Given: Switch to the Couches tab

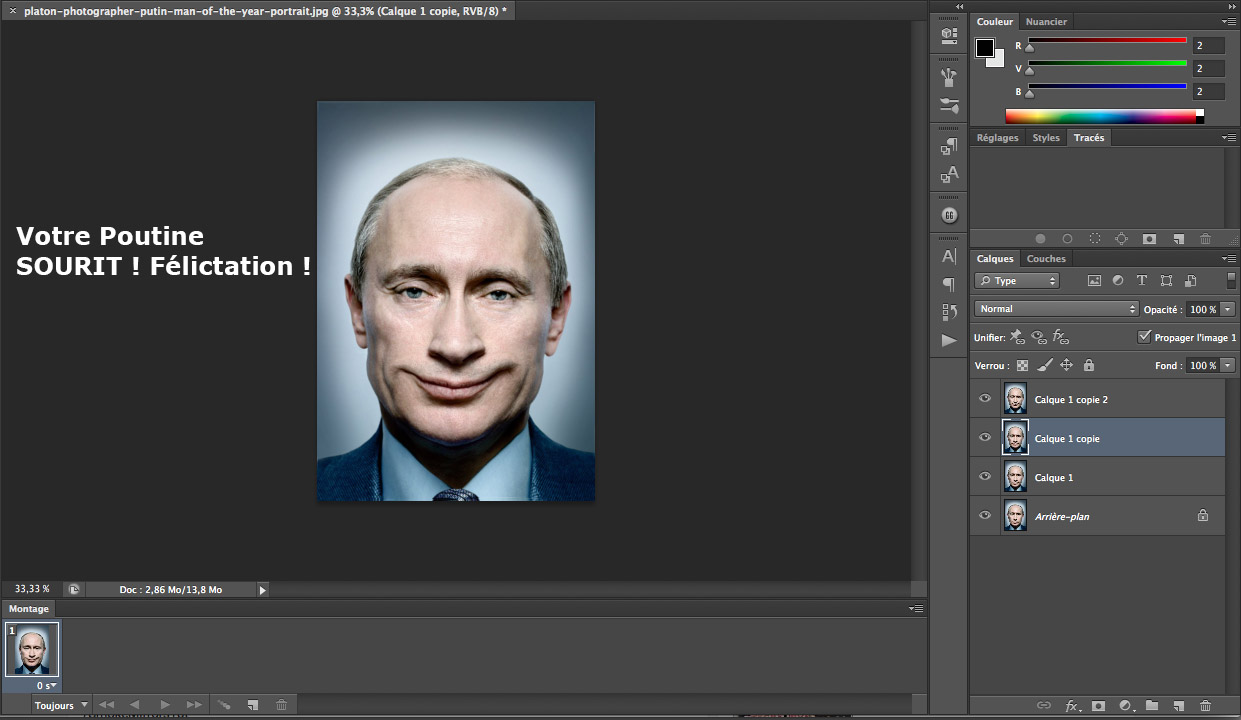Looking at the screenshot, I should tap(1046, 259).
